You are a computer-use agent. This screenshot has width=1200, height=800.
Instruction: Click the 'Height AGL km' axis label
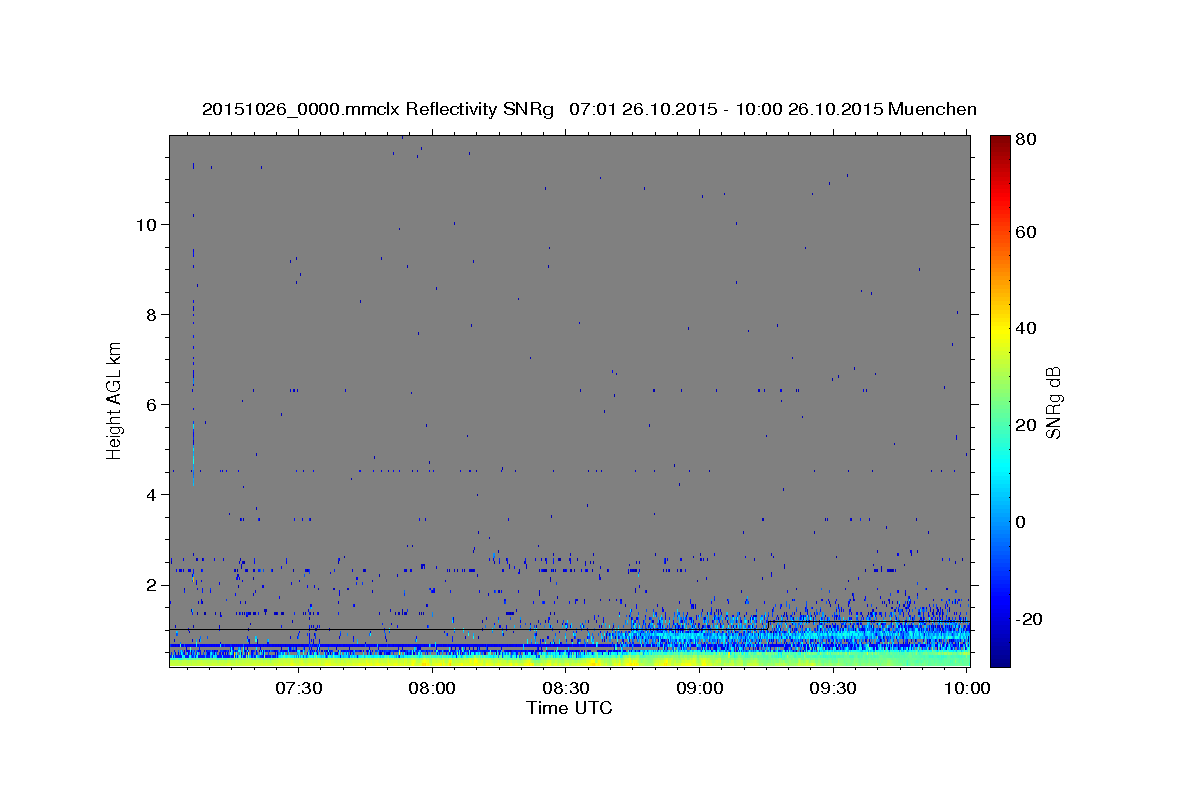click(x=115, y=400)
